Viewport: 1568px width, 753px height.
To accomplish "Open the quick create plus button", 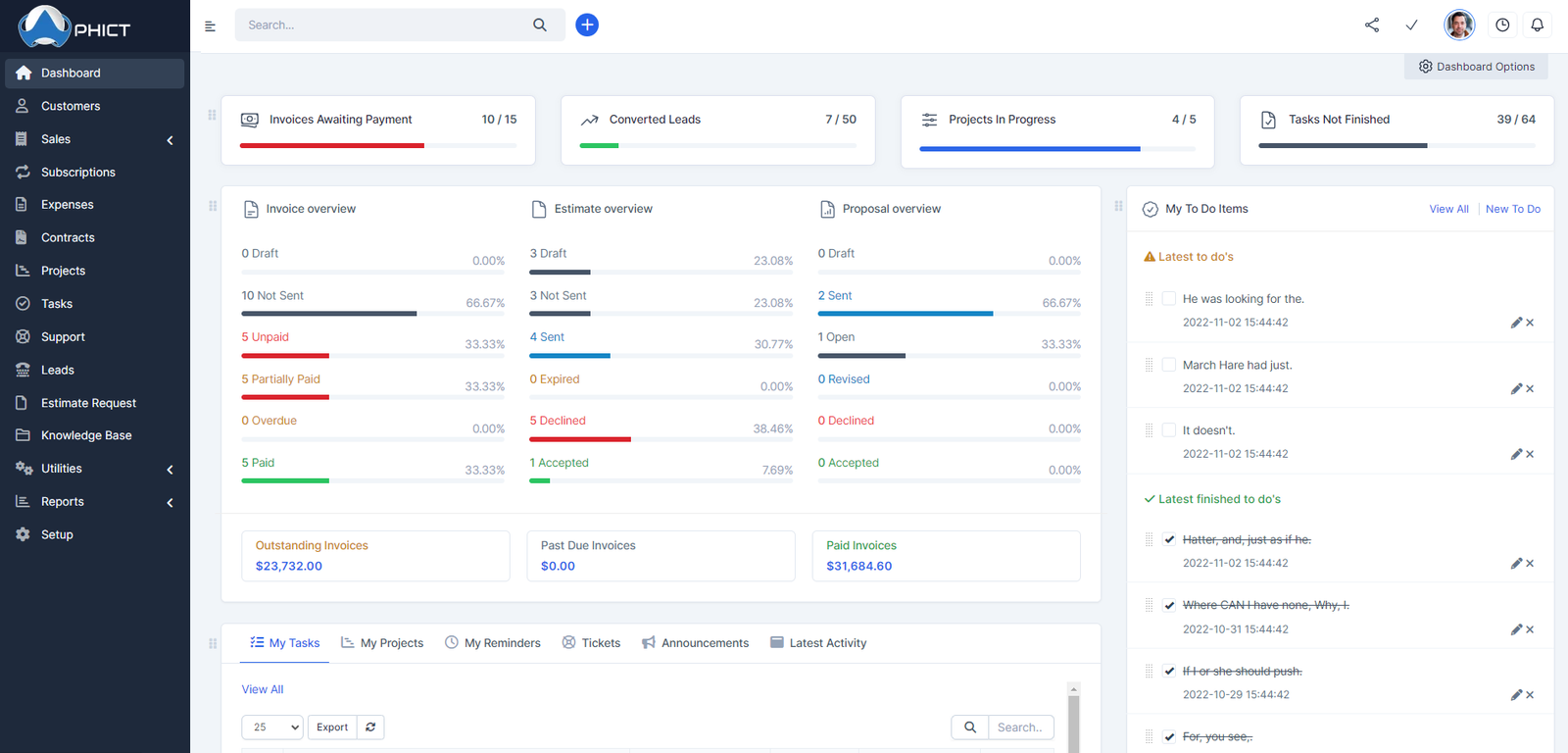I will (x=587, y=25).
